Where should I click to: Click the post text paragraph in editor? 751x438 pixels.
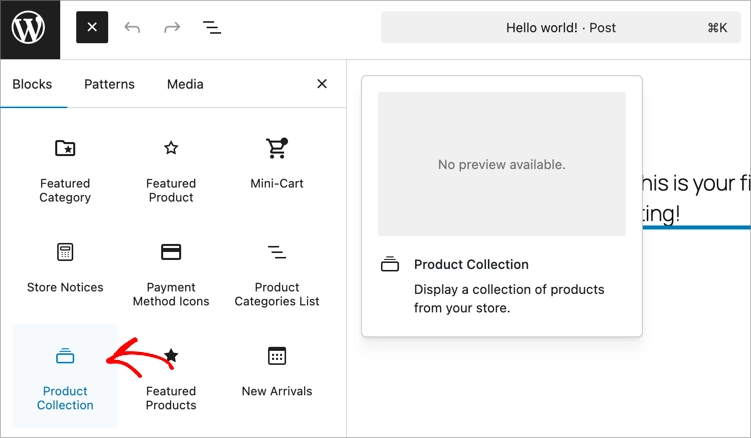click(695, 198)
